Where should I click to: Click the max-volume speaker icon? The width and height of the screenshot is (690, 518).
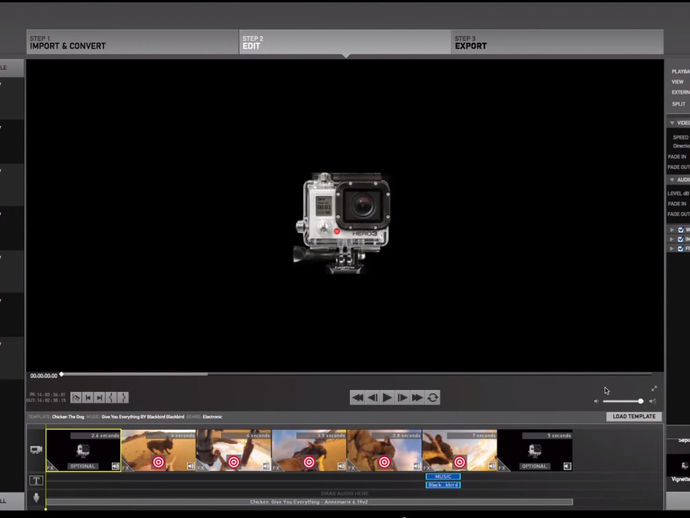point(653,401)
